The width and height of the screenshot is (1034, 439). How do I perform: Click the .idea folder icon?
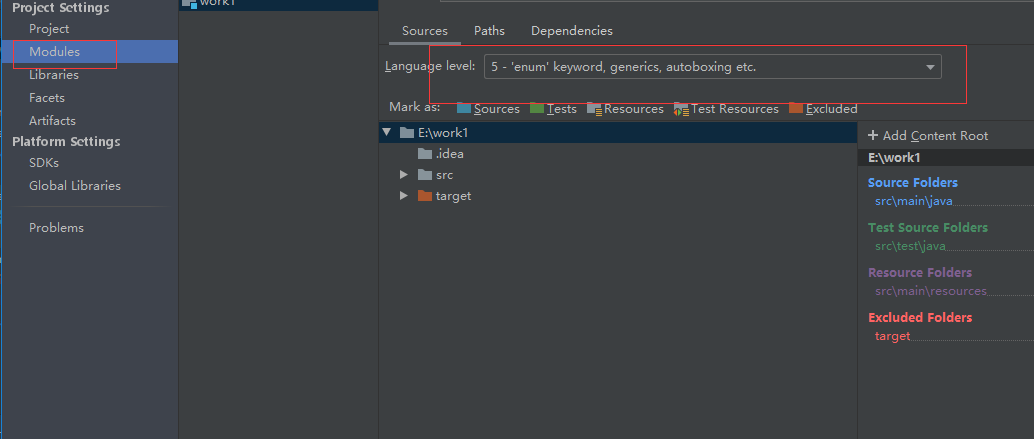425,154
